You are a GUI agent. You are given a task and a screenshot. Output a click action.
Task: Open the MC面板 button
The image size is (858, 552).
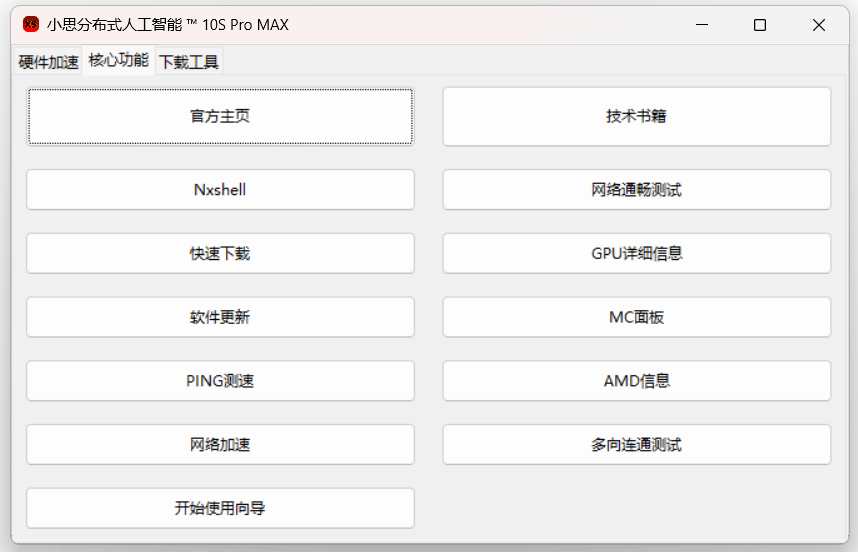636,317
